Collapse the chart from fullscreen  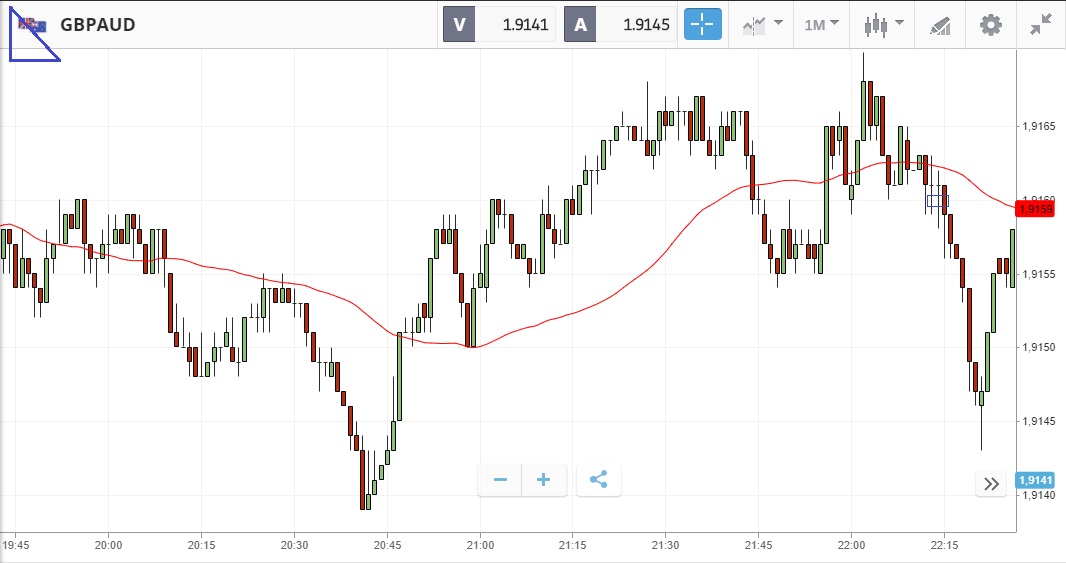coord(1041,25)
